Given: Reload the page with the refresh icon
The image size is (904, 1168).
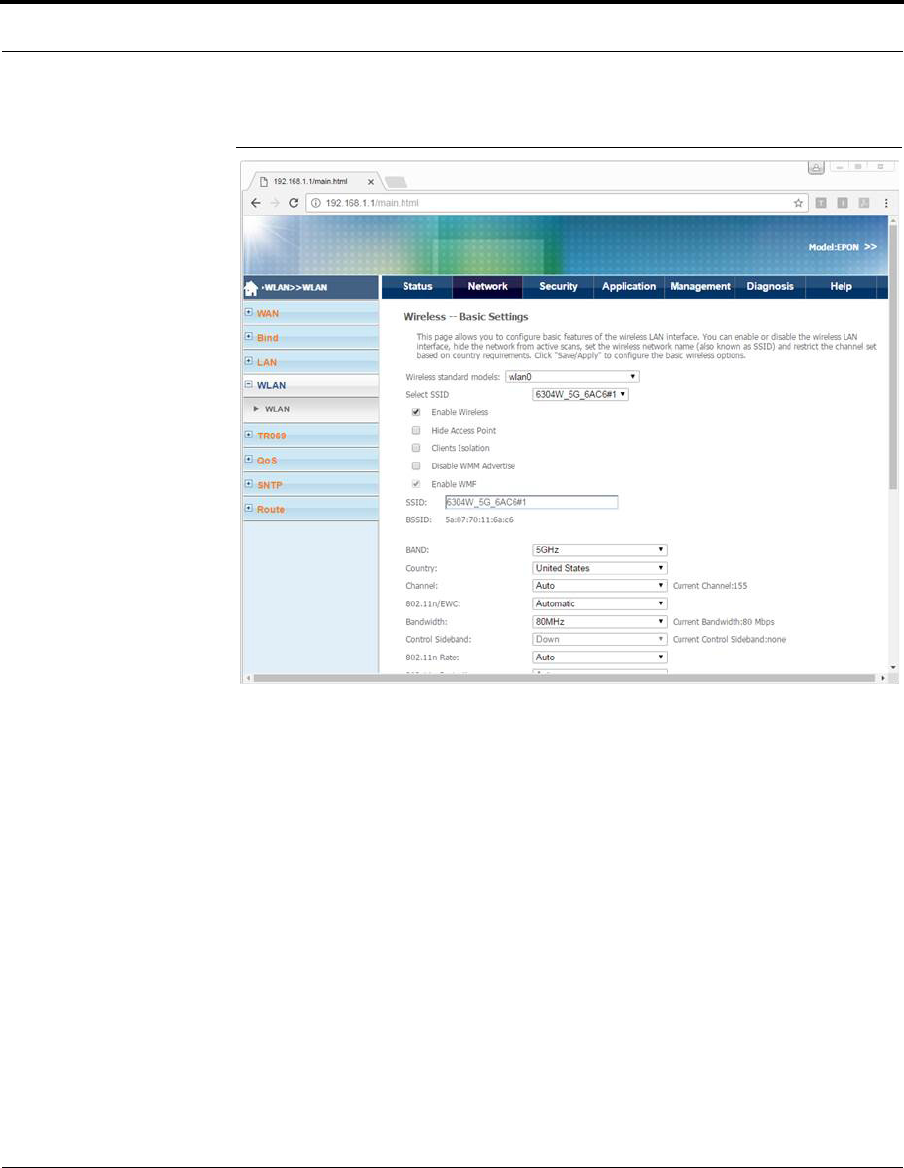Looking at the screenshot, I should coord(293,203).
